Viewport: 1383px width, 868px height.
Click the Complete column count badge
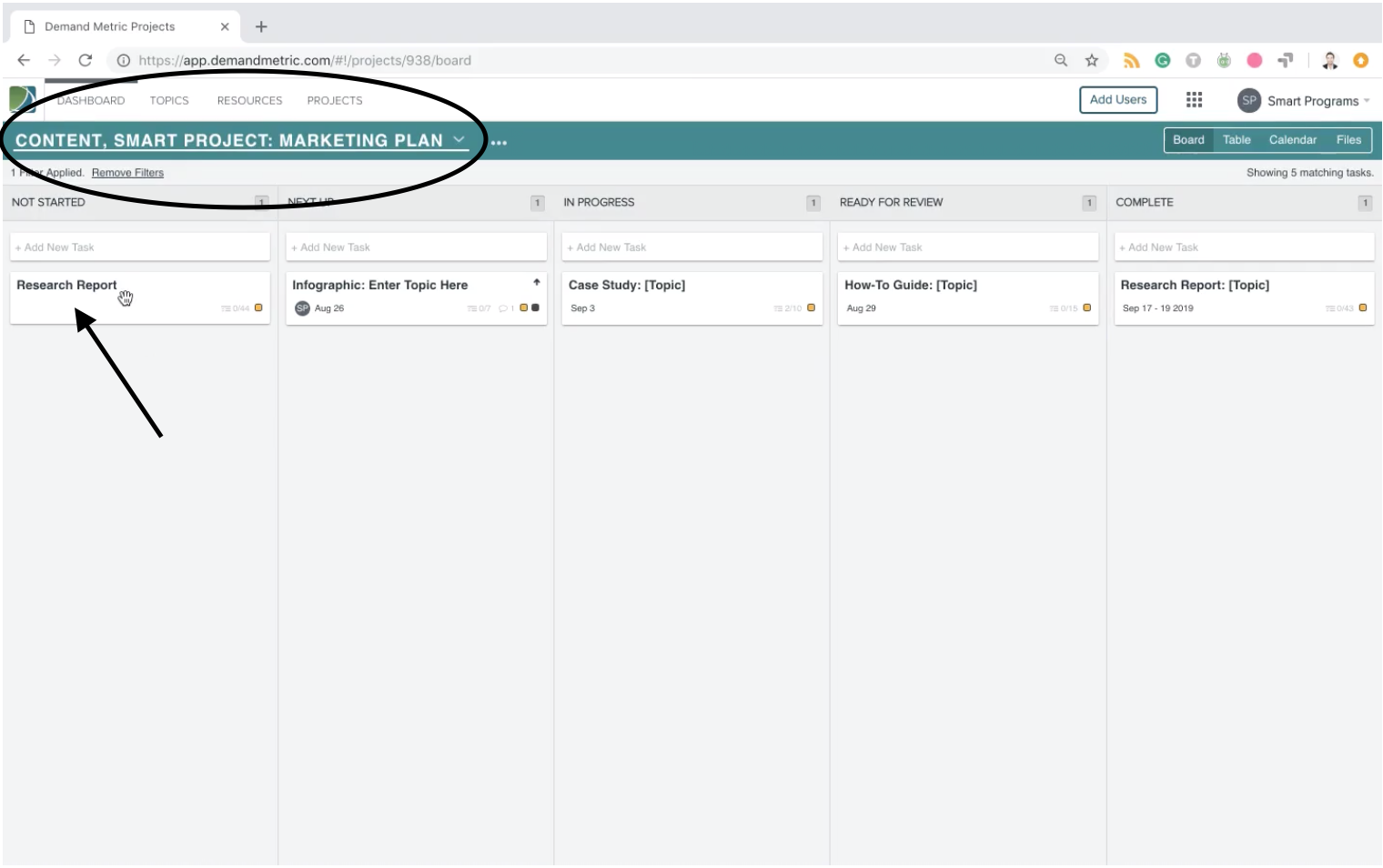[x=1365, y=203]
